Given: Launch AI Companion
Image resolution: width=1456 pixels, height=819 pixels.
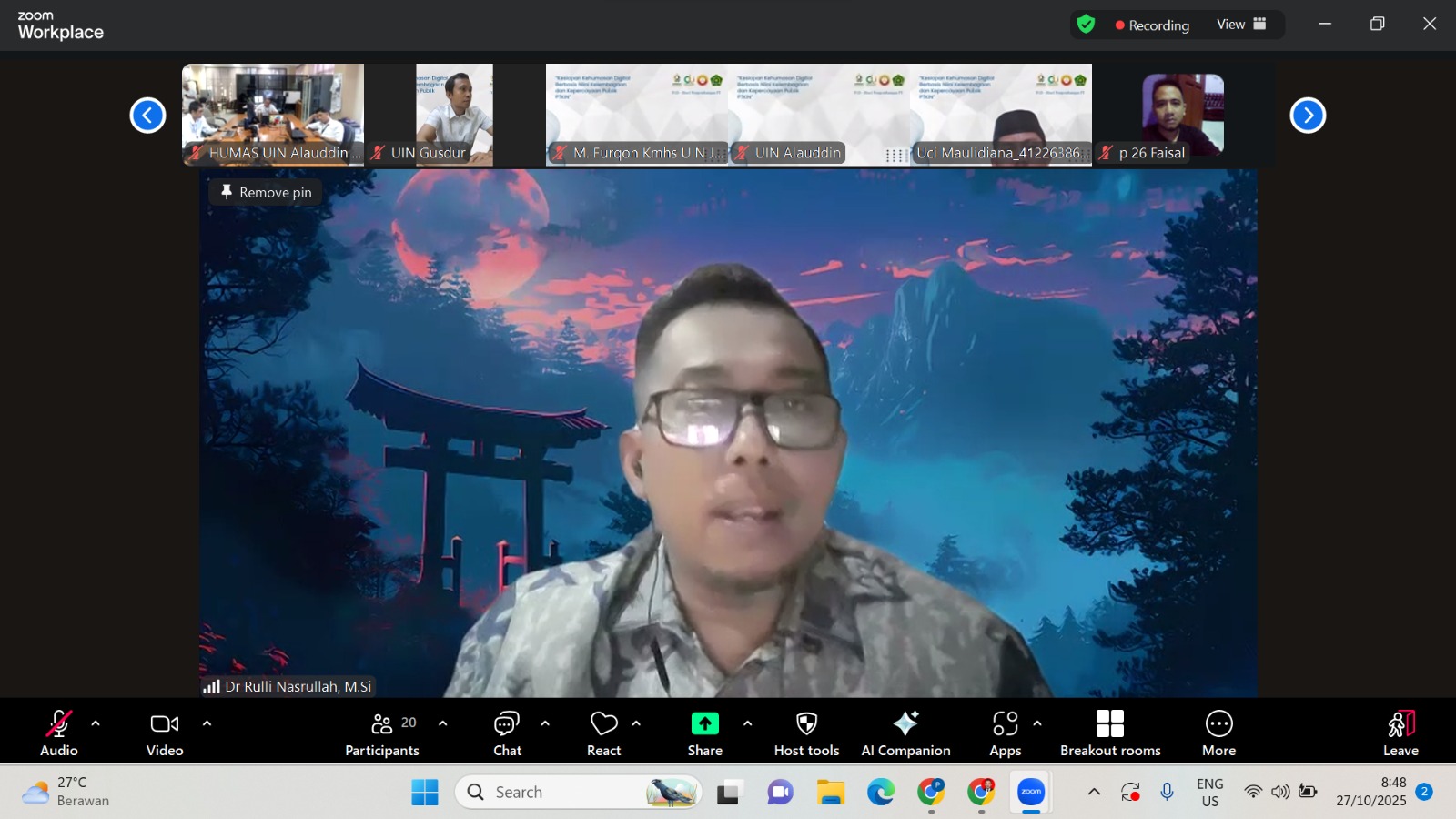Looking at the screenshot, I should [x=905, y=733].
